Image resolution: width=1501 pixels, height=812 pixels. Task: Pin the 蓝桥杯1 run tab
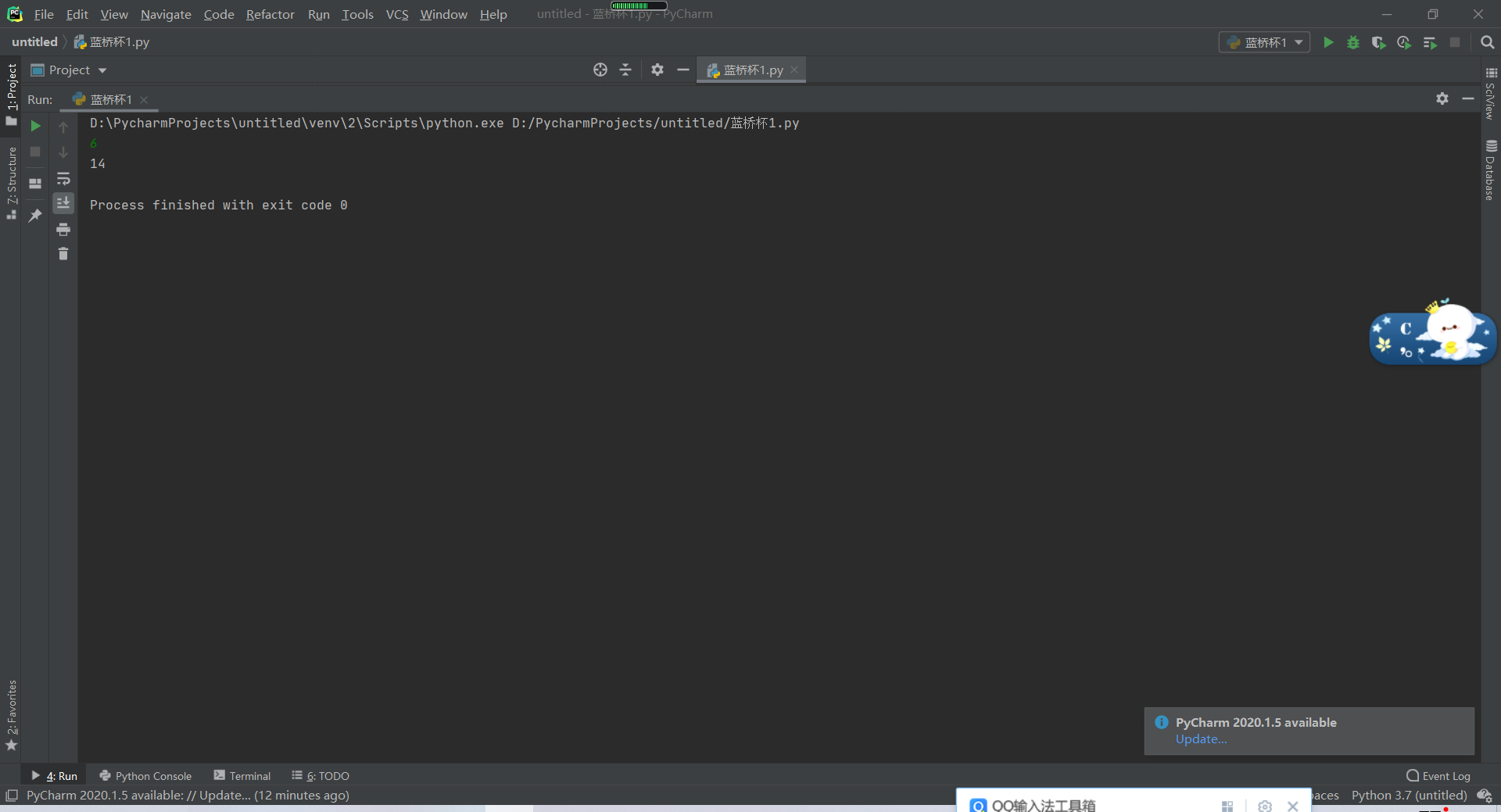coord(35,216)
